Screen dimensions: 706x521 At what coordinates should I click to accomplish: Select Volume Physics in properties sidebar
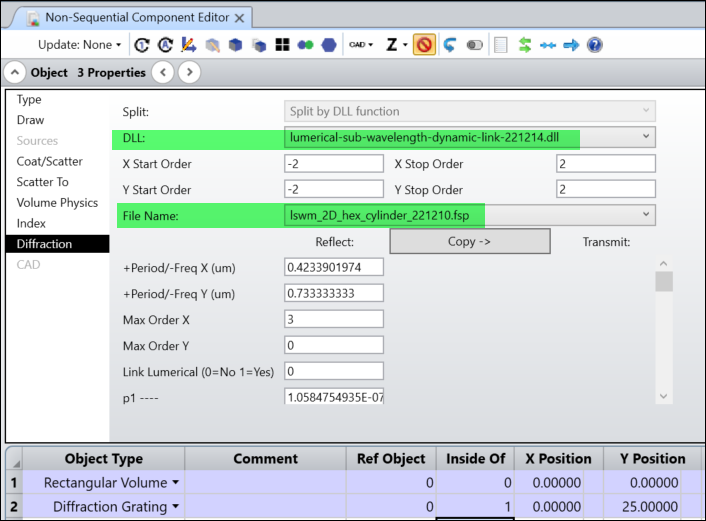(57, 203)
